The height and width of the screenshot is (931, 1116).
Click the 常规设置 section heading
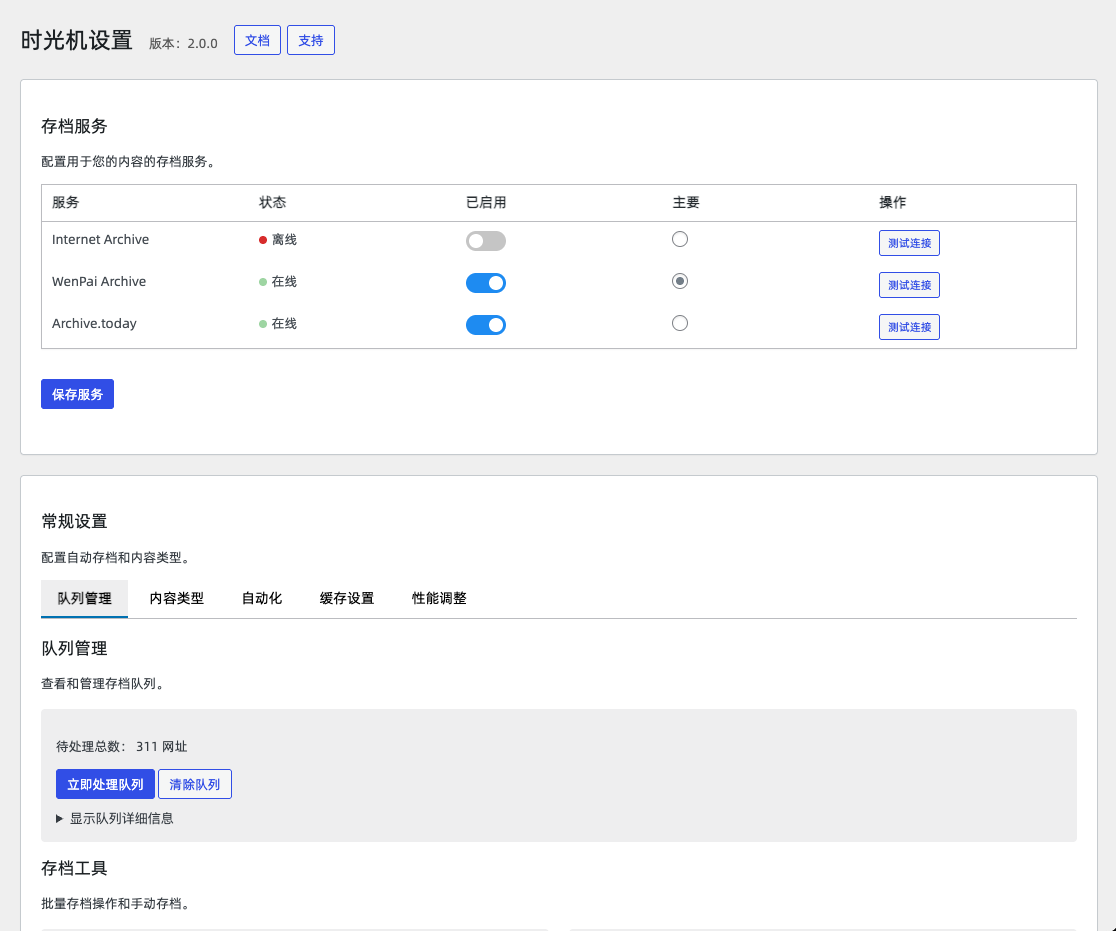coord(74,521)
